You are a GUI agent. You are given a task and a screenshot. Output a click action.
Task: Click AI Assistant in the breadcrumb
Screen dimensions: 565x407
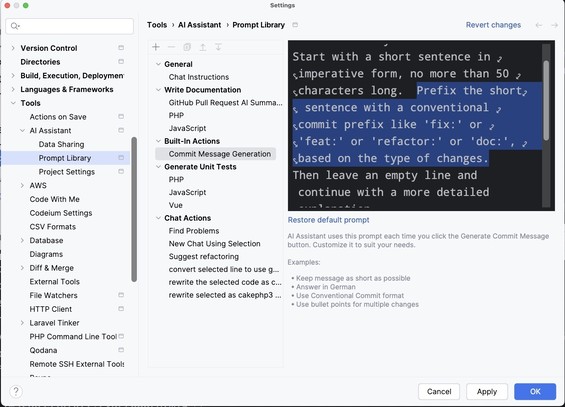tap(199, 25)
